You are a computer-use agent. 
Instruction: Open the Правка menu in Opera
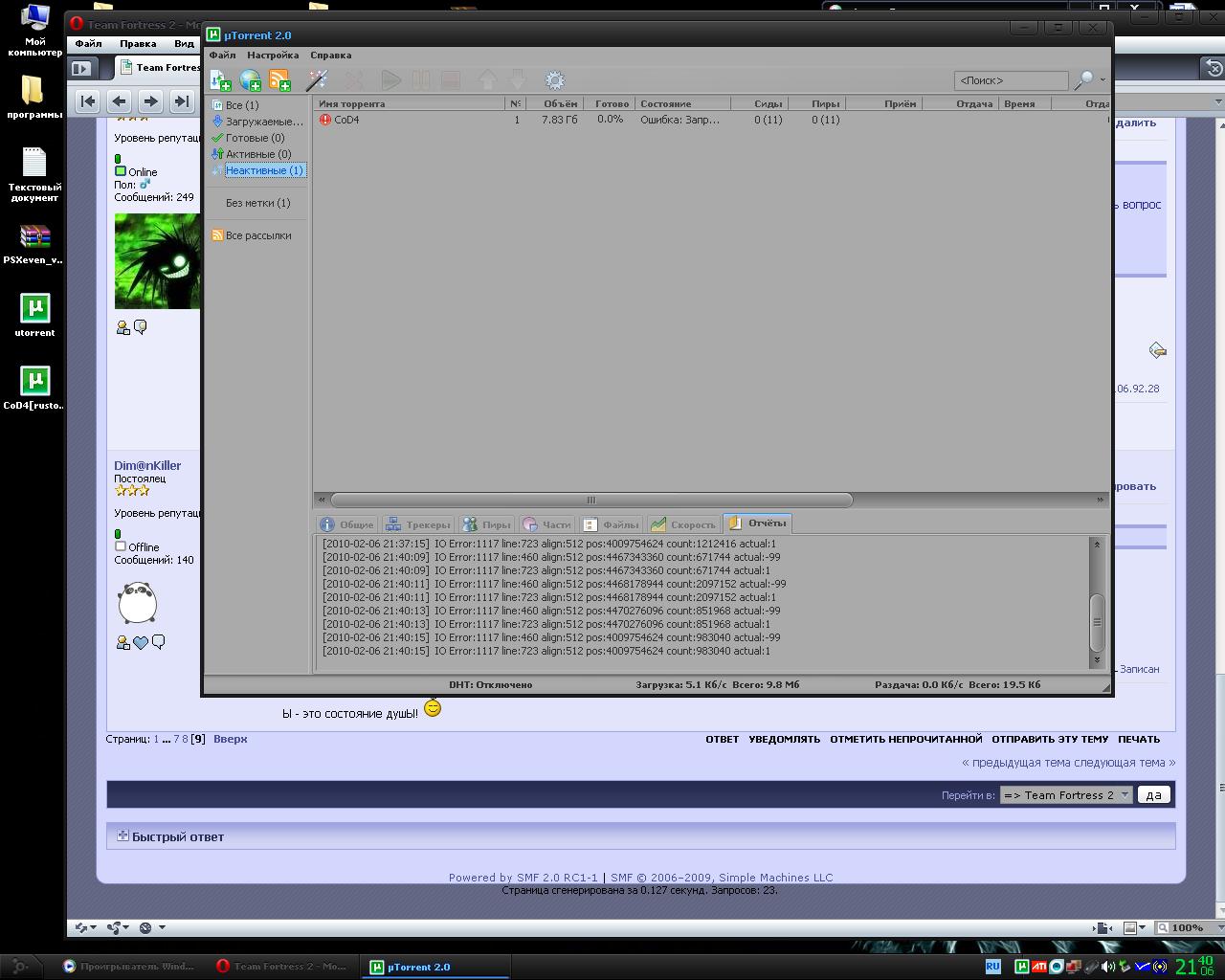click(x=138, y=43)
